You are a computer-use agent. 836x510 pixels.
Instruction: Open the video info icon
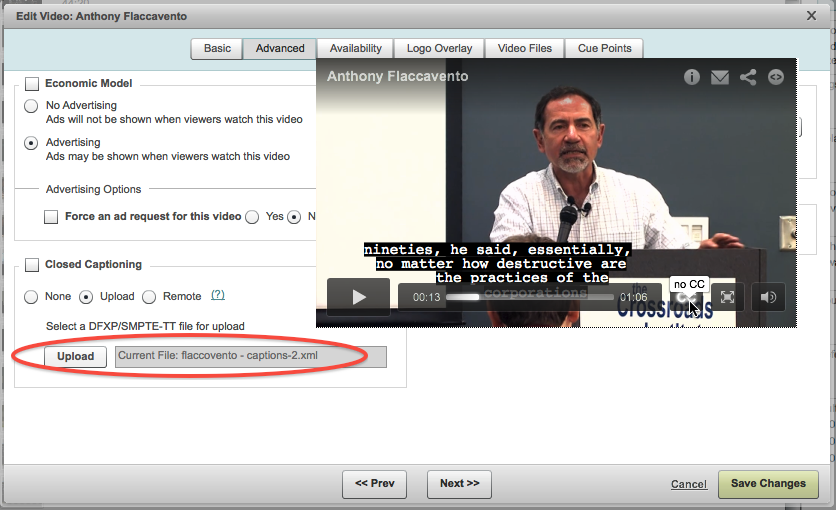(692, 77)
